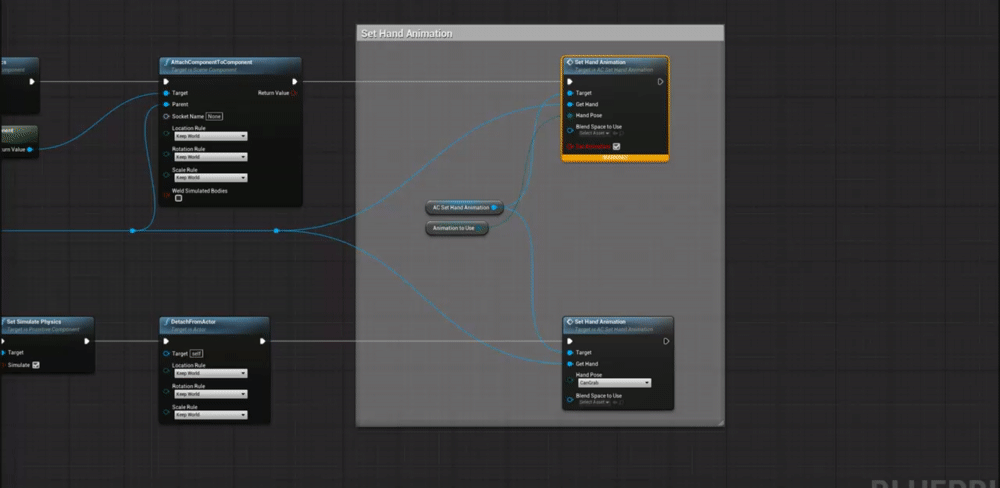Click output exec pin on warning Set Hand Animation node
Viewport: 1000px width, 488px height.
coord(660,82)
